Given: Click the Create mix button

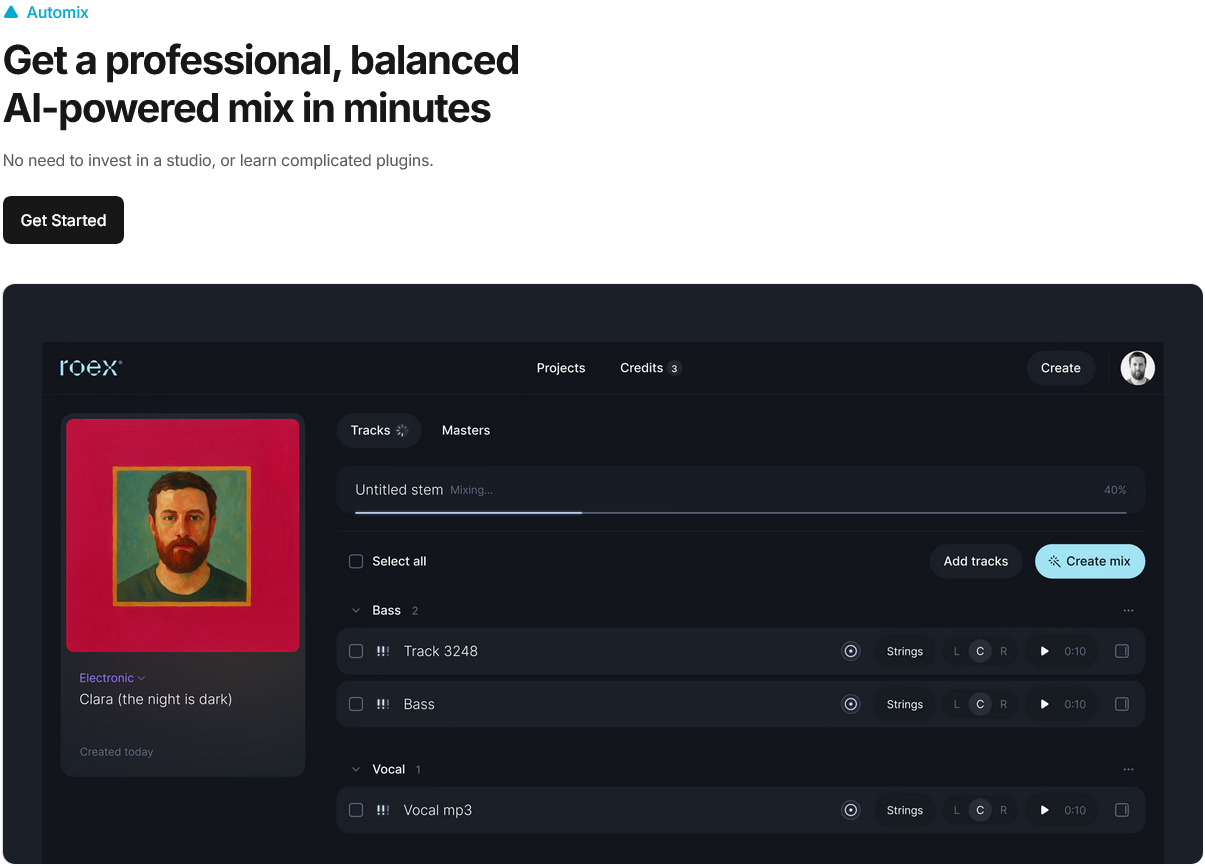Looking at the screenshot, I should click(1090, 561).
